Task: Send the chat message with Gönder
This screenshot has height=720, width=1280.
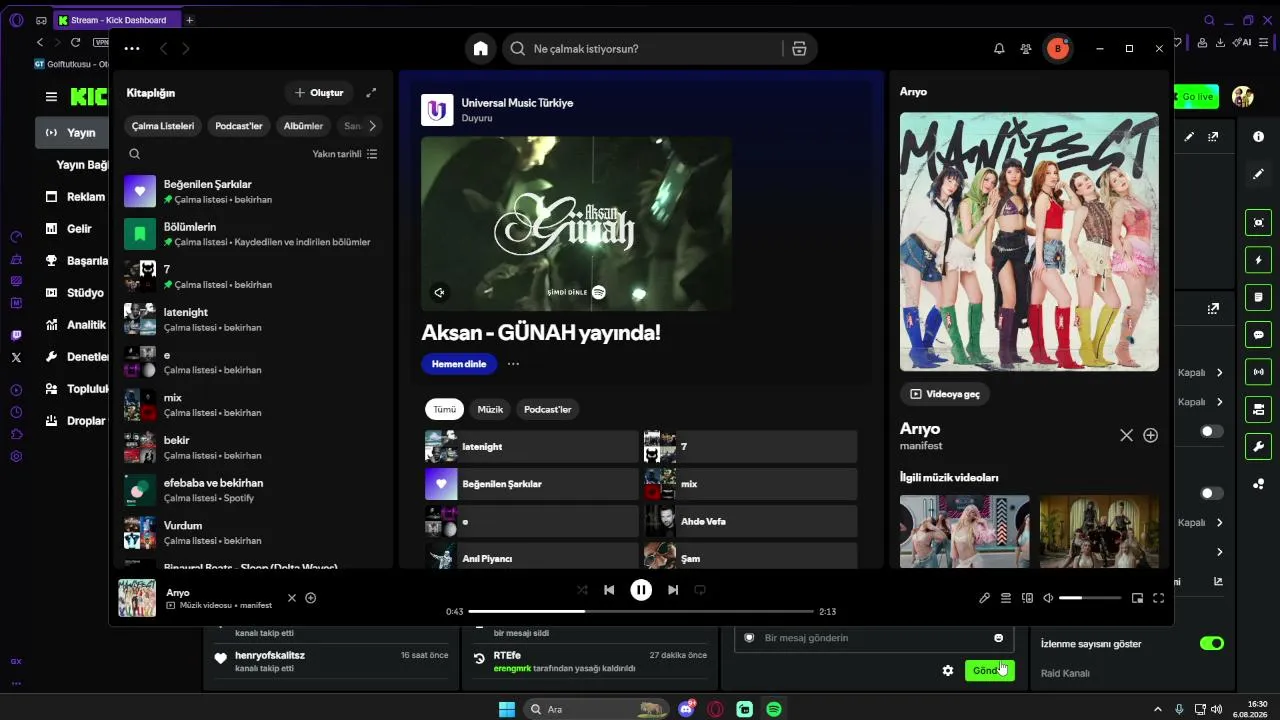Action: [990, 670]
